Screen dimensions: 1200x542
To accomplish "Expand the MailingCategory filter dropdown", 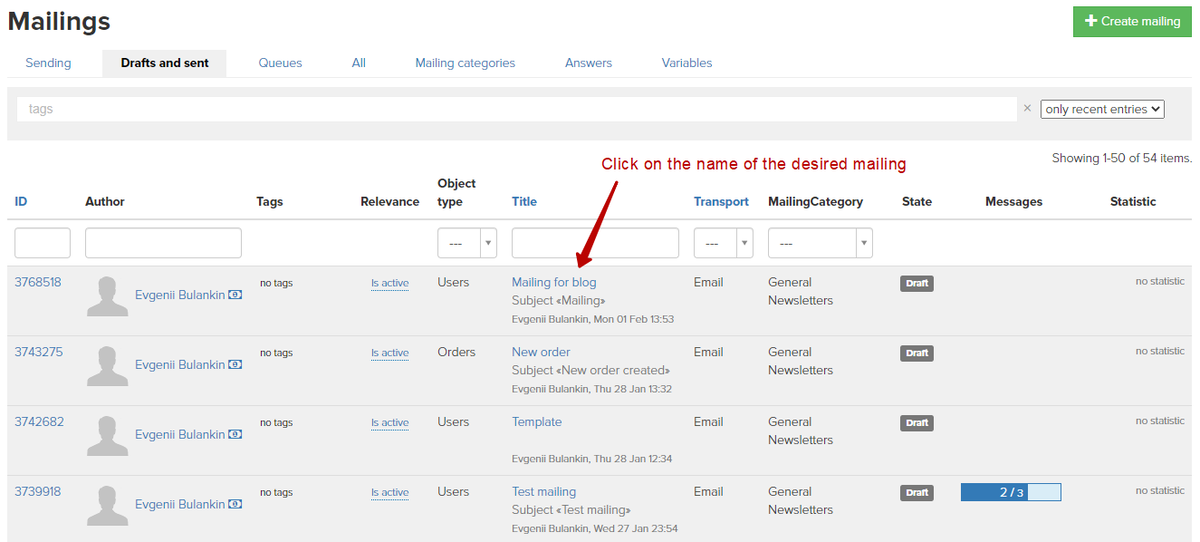I will (x=819, y=243).
